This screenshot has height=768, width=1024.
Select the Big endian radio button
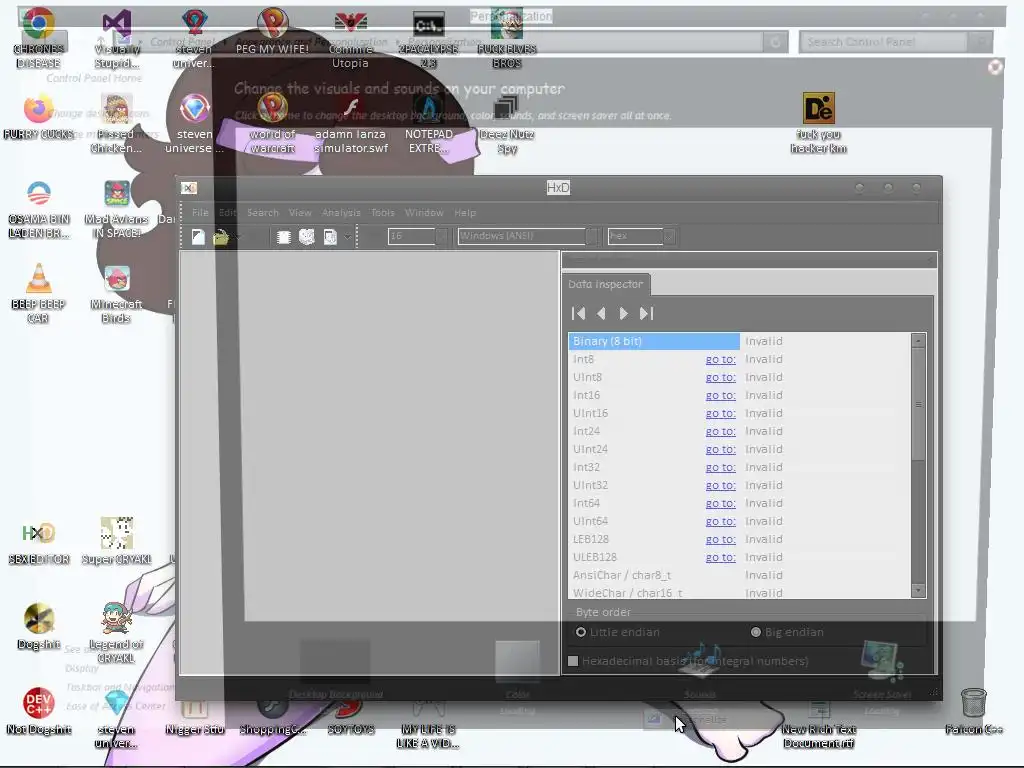click(x=756, y=632)
